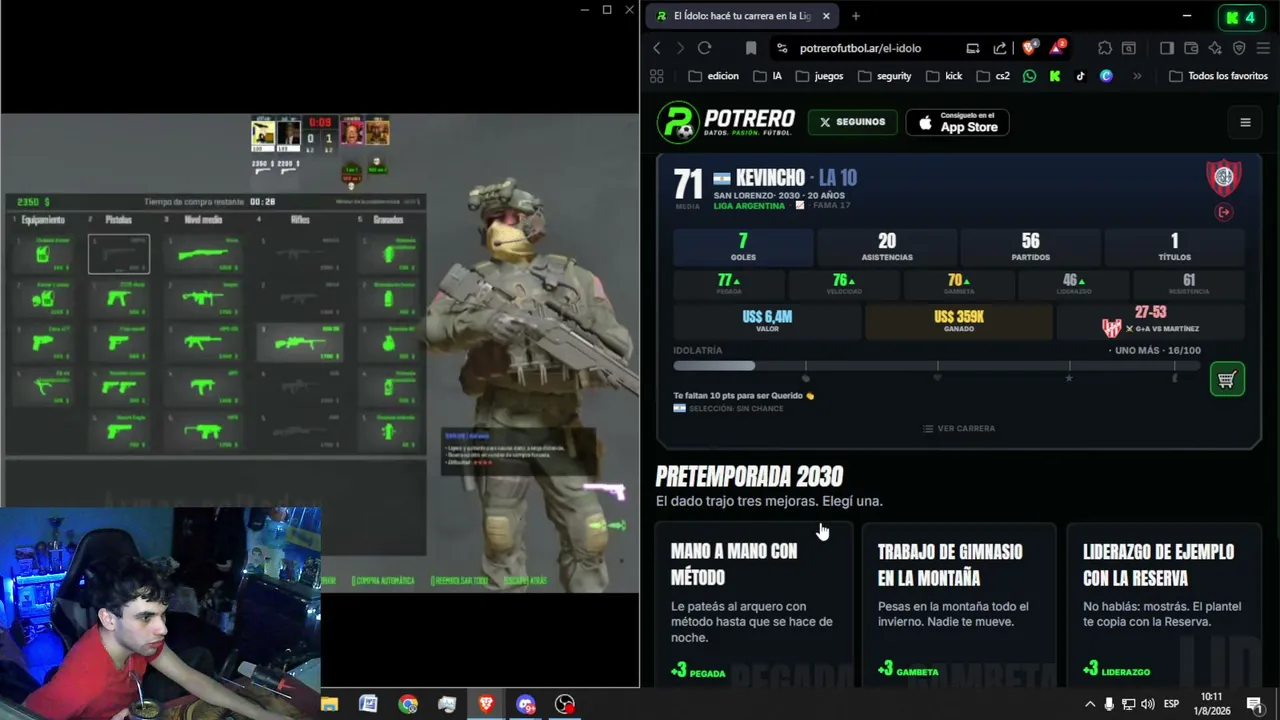Screen dimensions: 1280x720
Task: Expand Todos los favoritos folder
Action: coord(1218,76)
